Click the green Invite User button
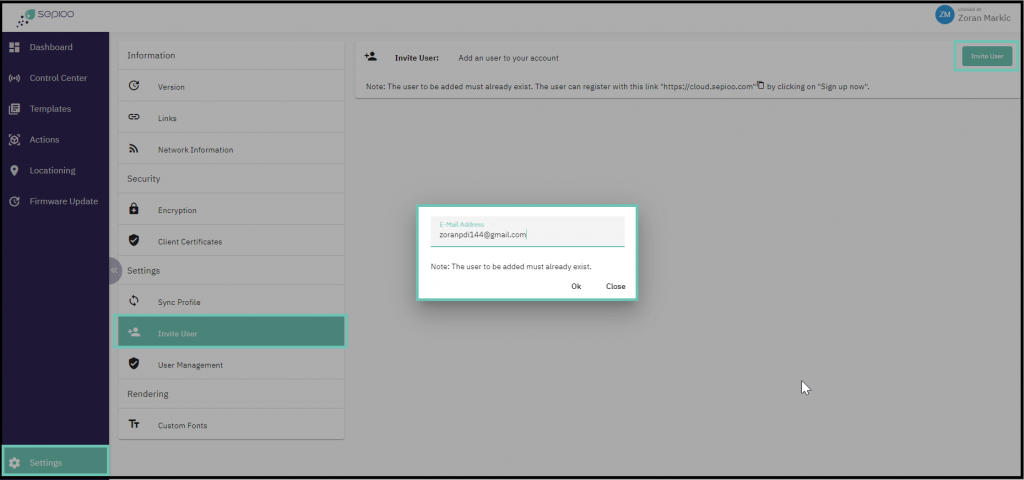Viewport: 1024px width, 480px height. (x=986, y=57)
